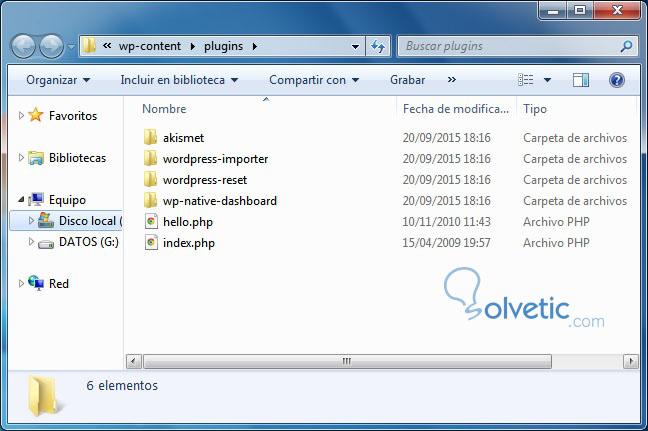Screen dimensions: 648x431
Task: Click the wordpress-importer folder icon
Action: coord(150,158)
